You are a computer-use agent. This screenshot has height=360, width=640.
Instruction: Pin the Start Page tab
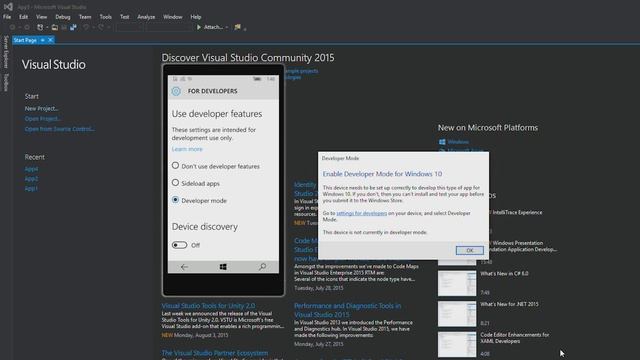[42, 40]
